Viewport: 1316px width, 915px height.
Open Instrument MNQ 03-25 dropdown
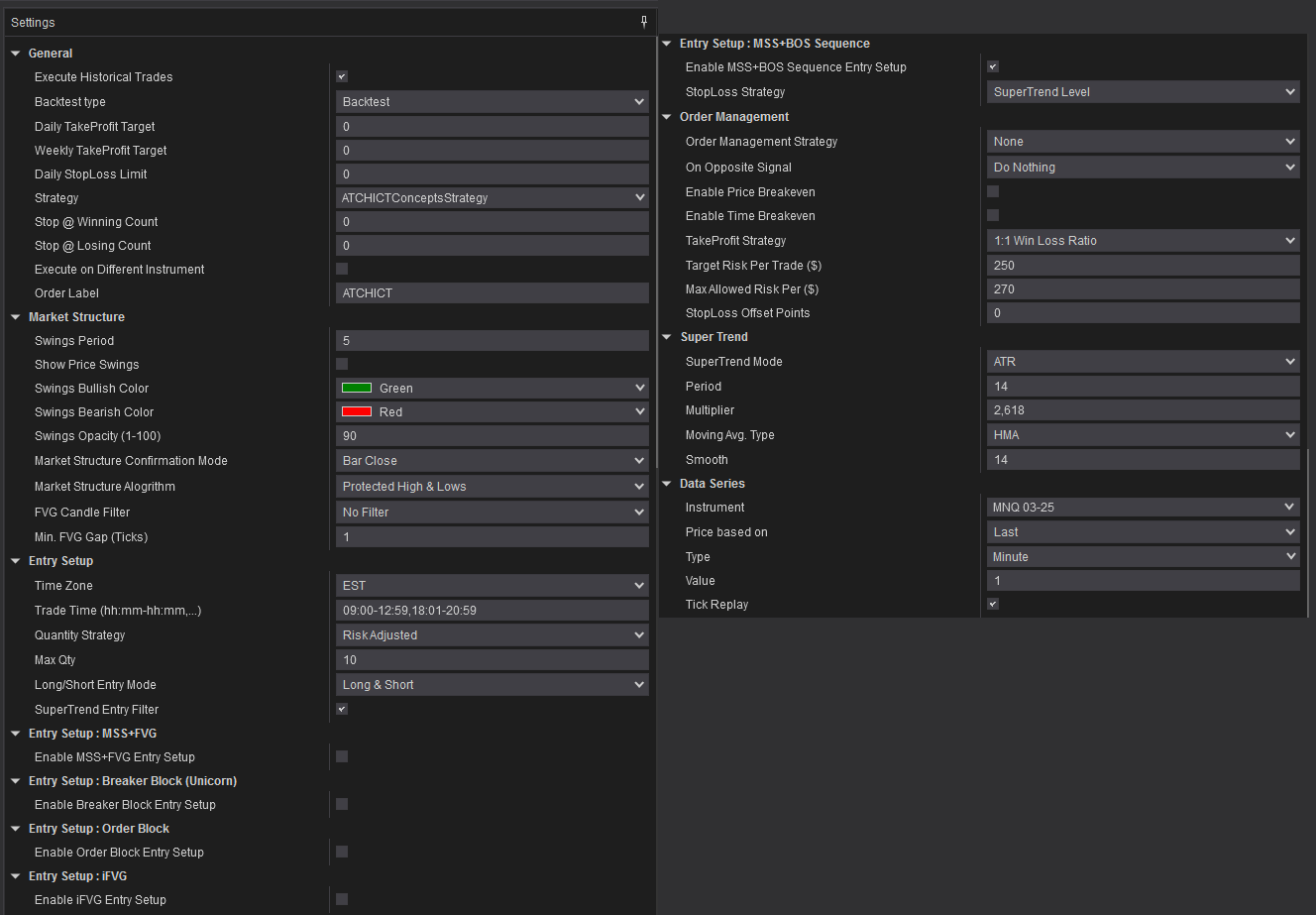1144,508
